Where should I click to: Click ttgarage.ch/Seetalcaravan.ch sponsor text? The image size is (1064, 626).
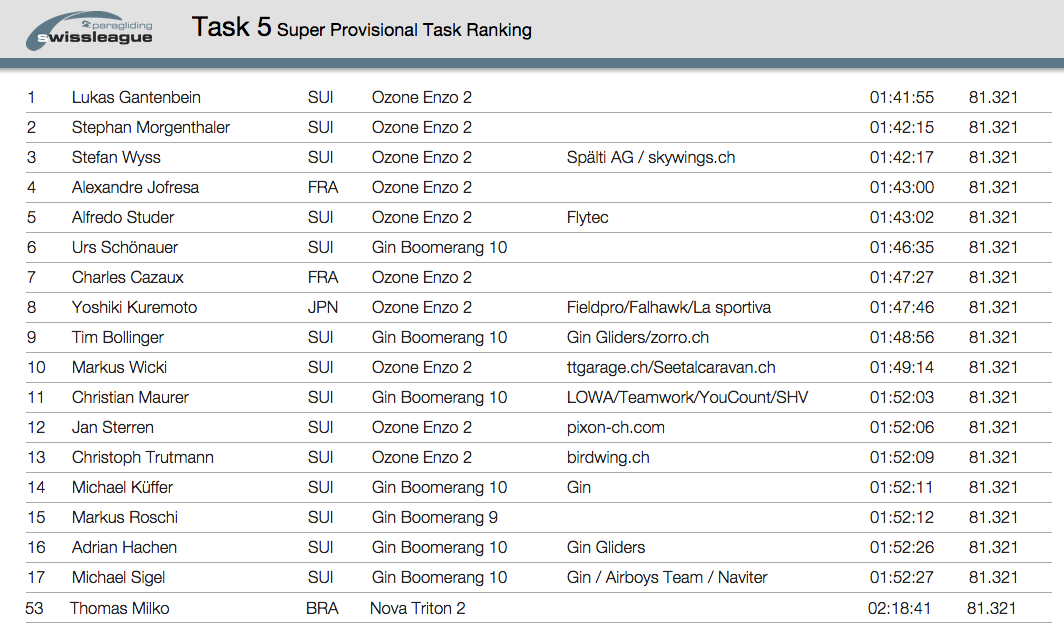tap(671, 368)
